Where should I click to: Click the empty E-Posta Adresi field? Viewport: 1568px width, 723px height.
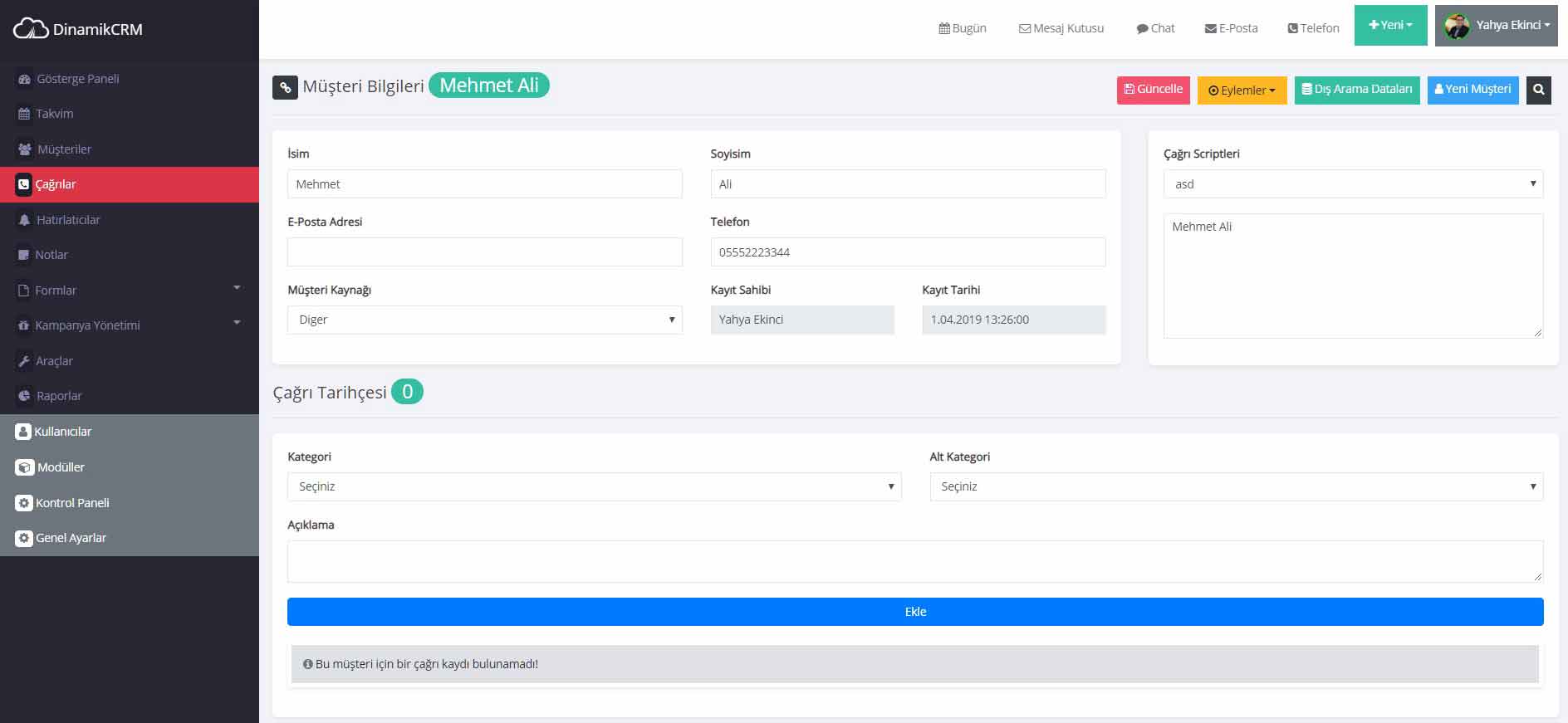pos(485,252)
